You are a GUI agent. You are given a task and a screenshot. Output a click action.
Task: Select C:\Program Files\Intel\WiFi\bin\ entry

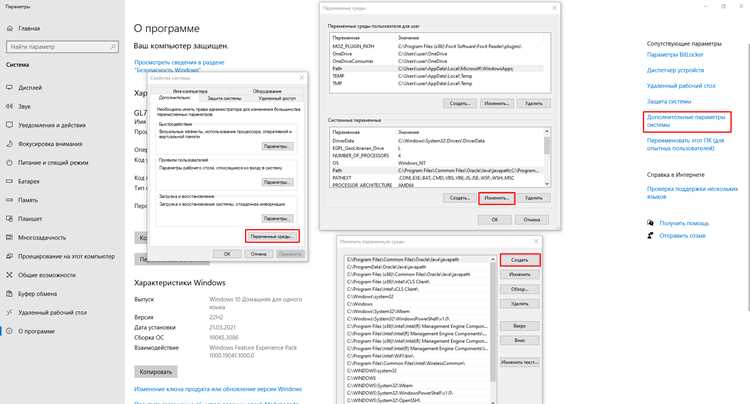click(x=417, y=356)
